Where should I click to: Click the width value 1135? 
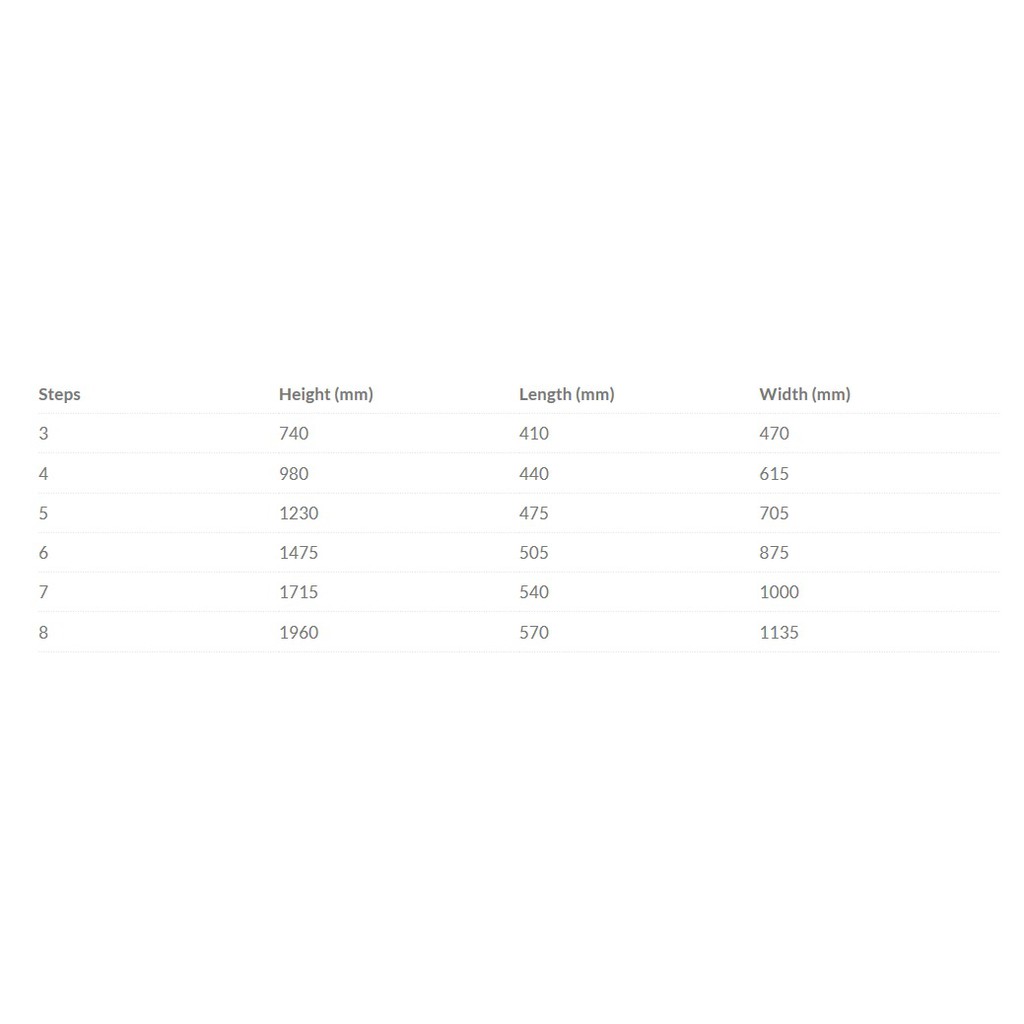point(779,632)
